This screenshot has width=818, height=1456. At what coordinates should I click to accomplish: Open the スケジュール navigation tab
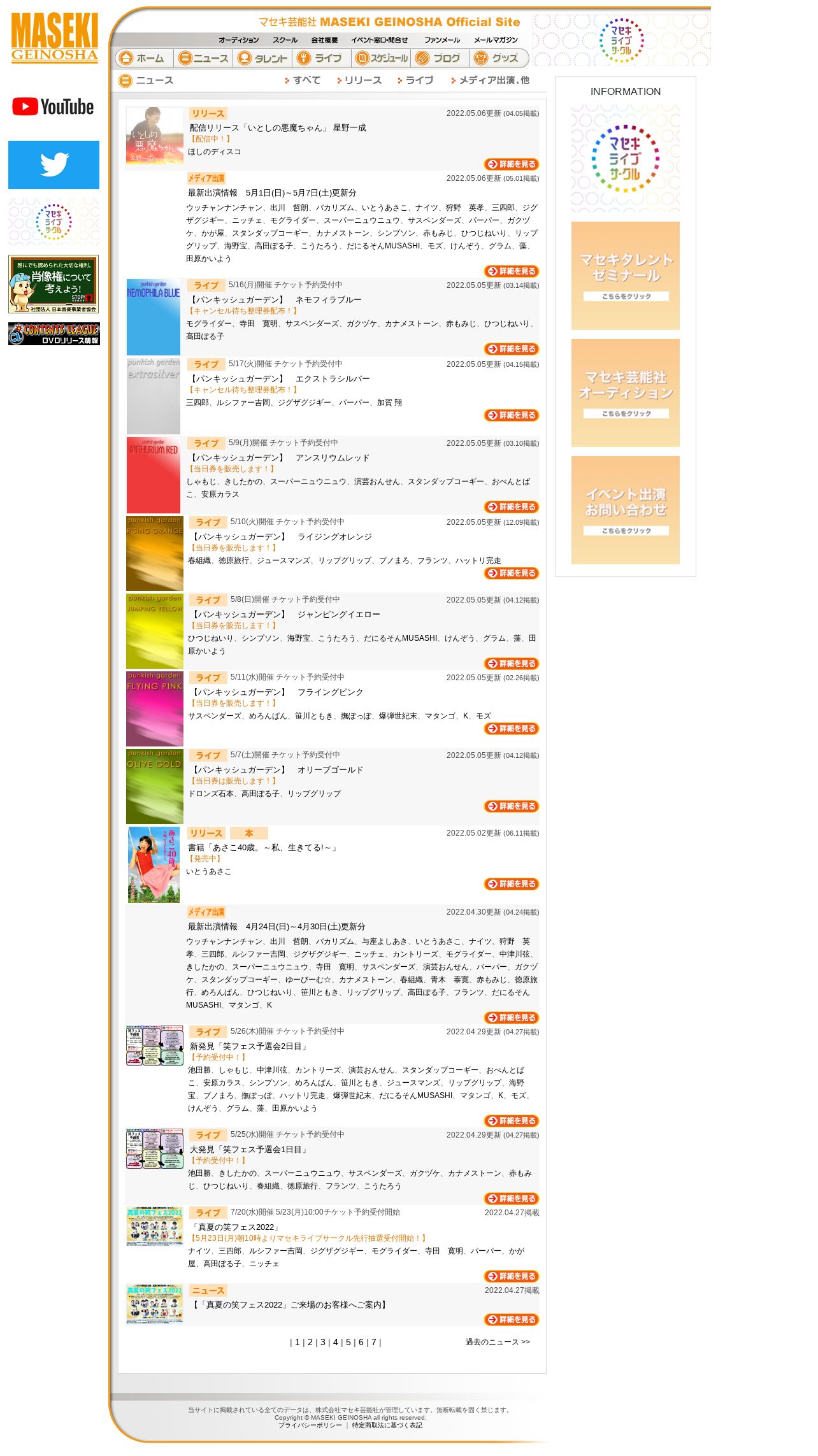(381, 58)
